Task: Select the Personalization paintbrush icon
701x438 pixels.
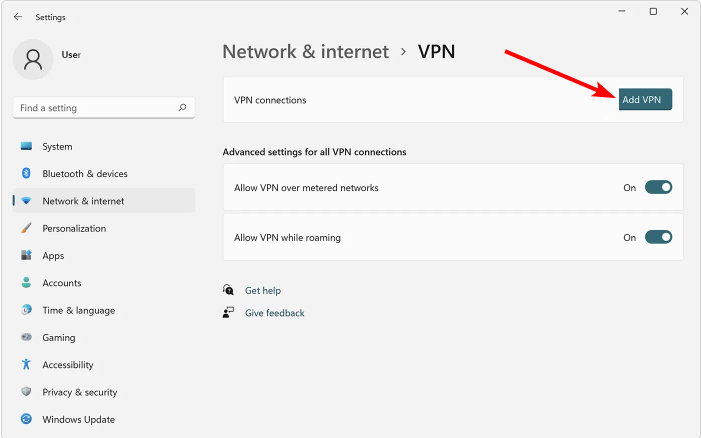Action: pyautogui.click(x=26, y=228)
